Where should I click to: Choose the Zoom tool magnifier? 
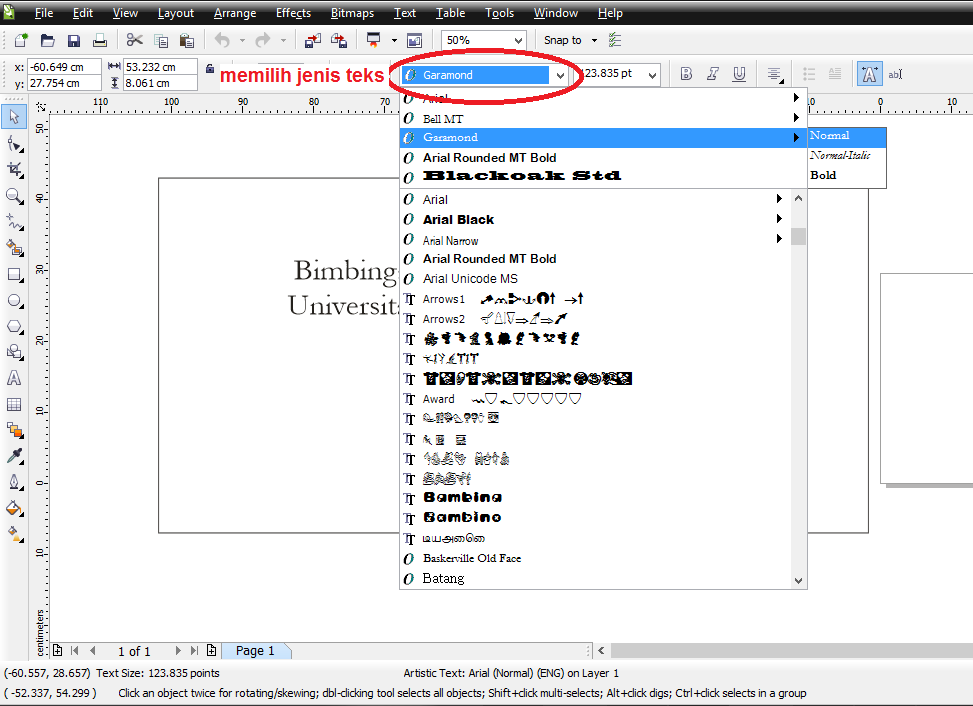[x=14, y=196]
